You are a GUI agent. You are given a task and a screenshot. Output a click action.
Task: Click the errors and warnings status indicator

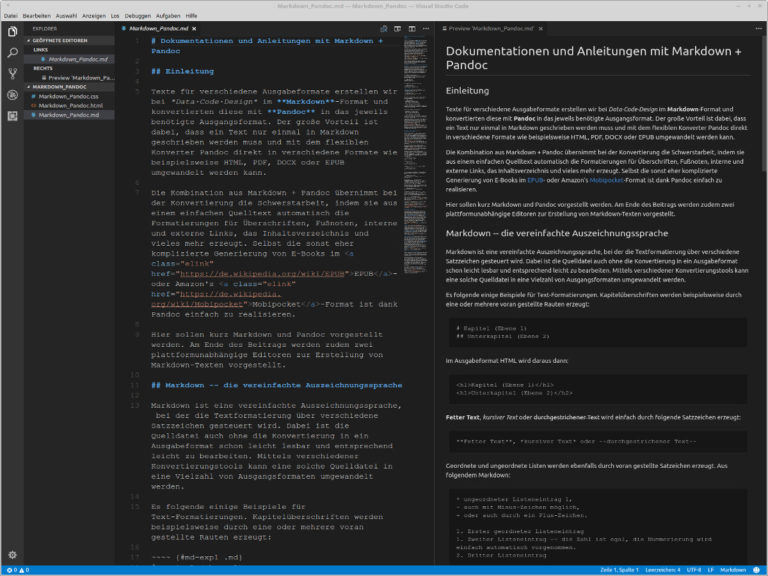coord(18,570)
